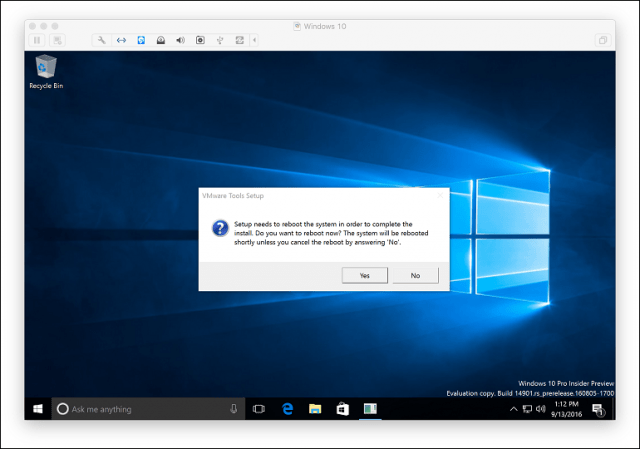The image size is (640, 449).
Task: Open the Windows Store from the taskbar
Action: (342, 409)
